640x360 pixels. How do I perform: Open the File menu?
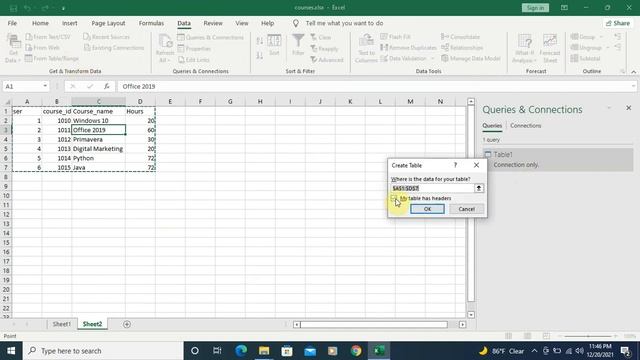pyautogui.click(x=12, y=23)
